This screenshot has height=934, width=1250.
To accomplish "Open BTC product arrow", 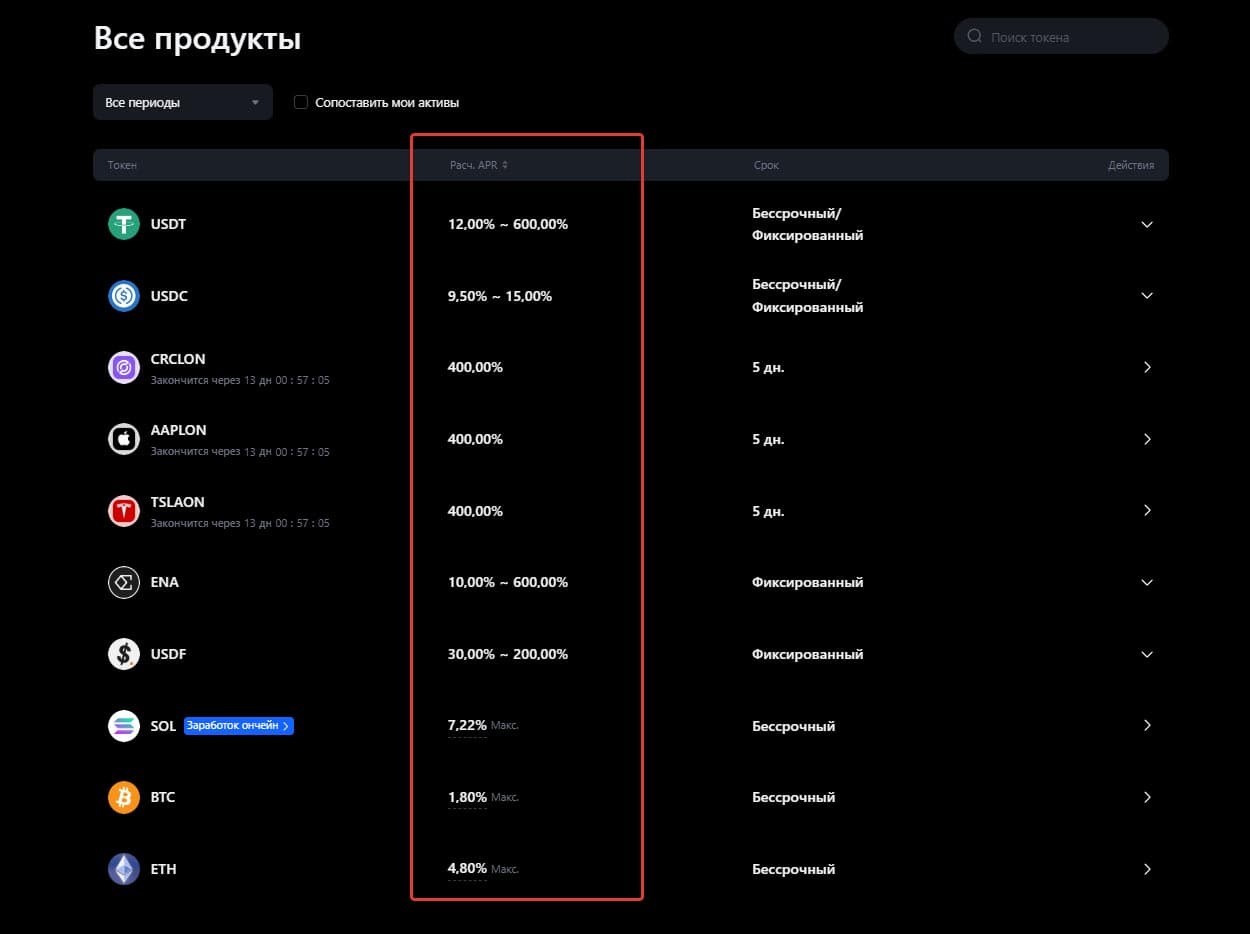I will (x=1147, y=797).
